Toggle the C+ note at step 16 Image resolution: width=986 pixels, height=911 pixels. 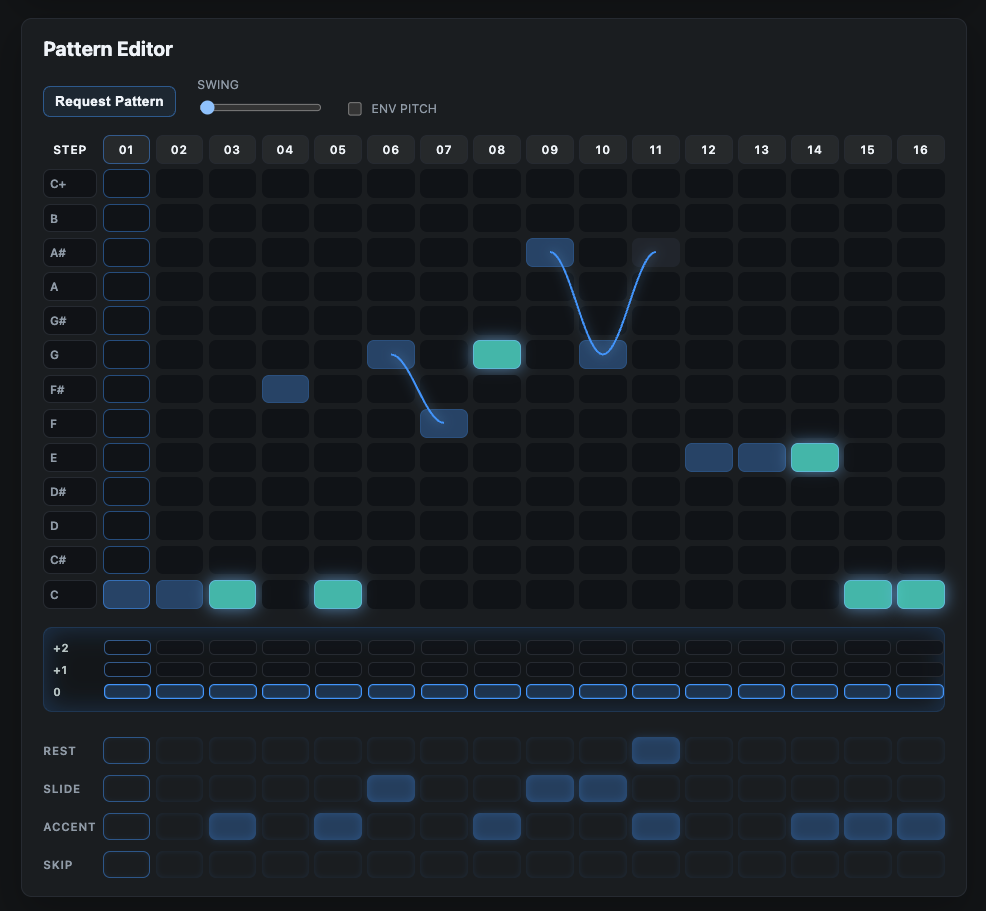point(921,184)
